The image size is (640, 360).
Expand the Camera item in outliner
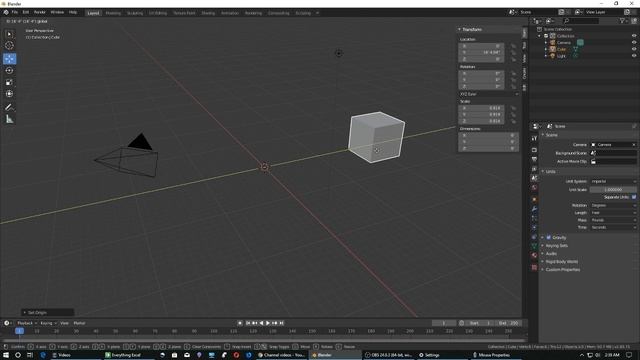coord(546,42)
